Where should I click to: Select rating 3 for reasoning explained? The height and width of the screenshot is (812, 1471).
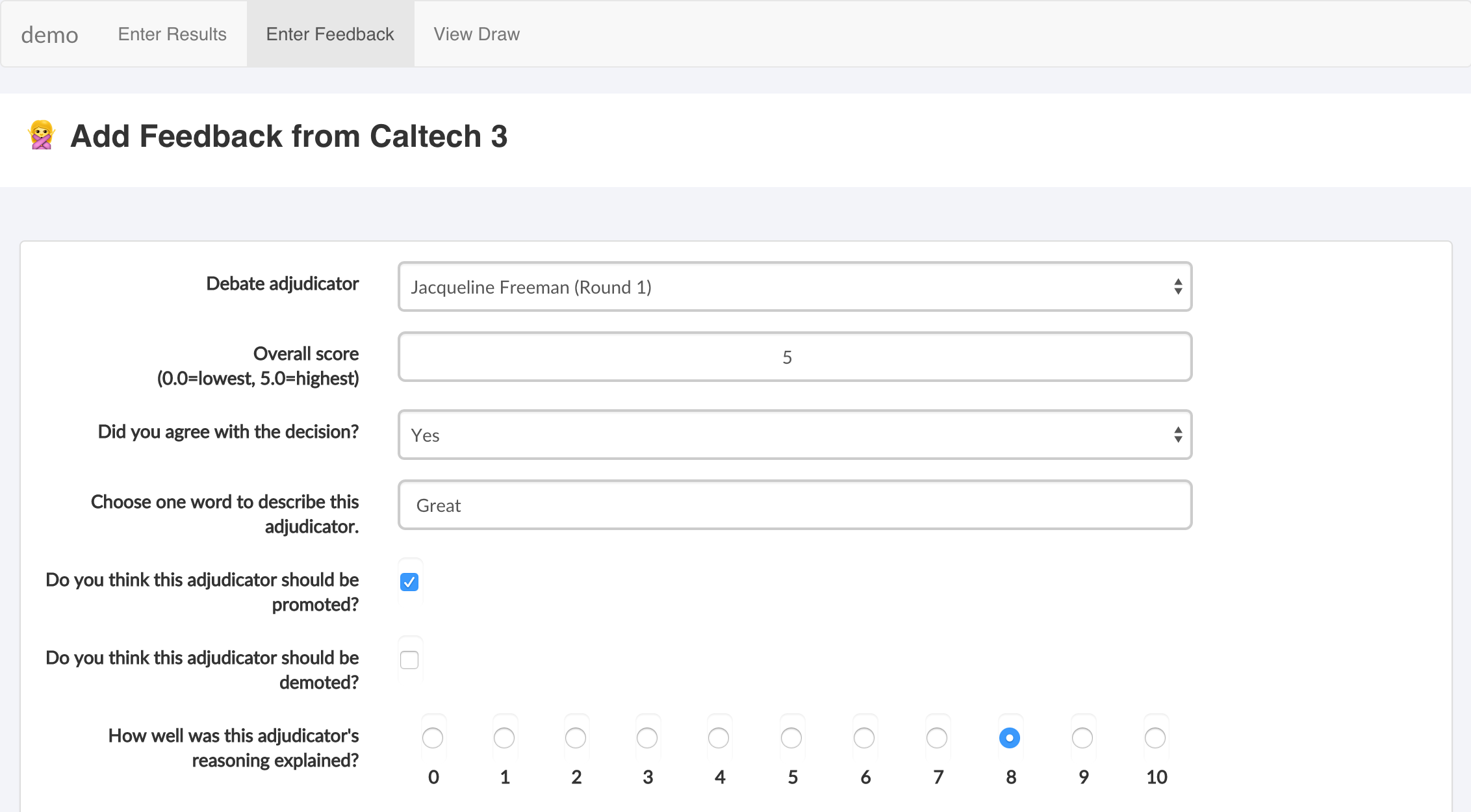tap(647, 738)
